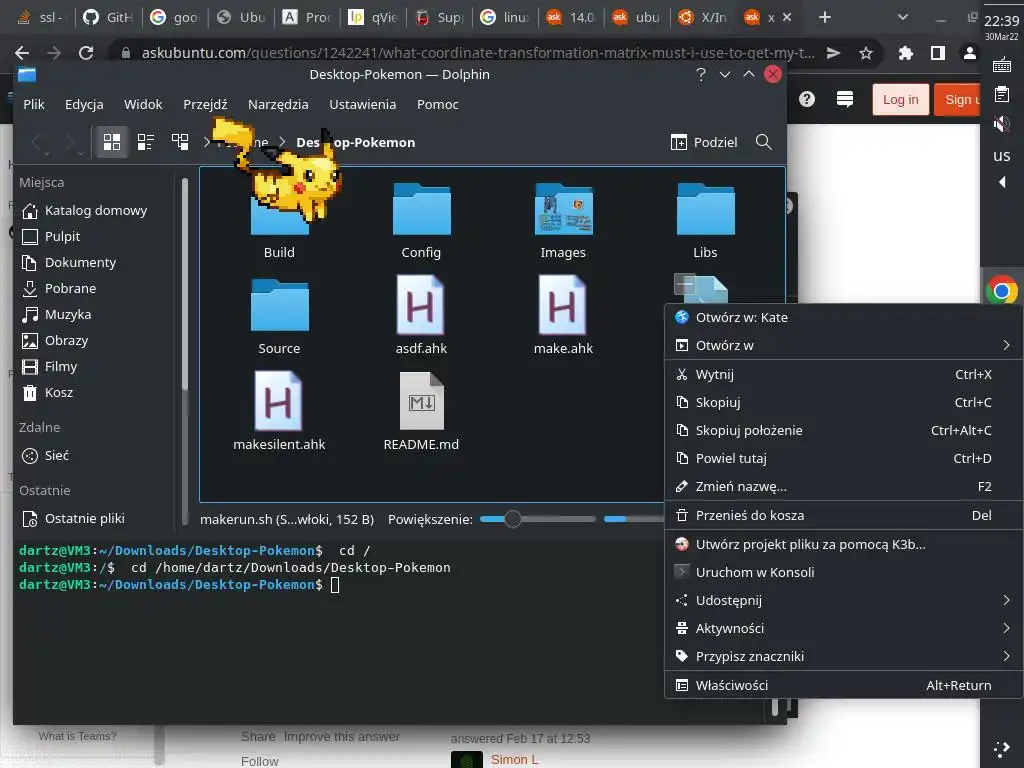Viewport: 1024px width, 768px height.
Task: Expand the Przypisz znaczniki submenu
Action: (844, 656)
